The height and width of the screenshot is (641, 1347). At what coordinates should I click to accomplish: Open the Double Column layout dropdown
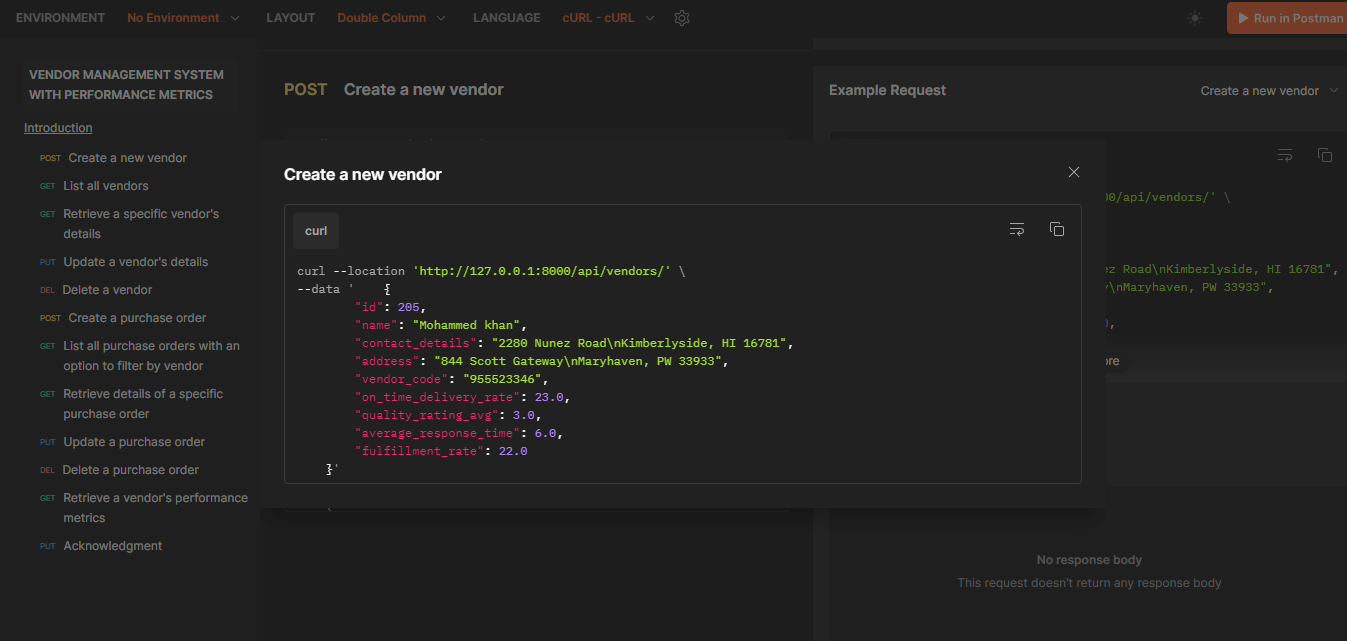[392, 18]
